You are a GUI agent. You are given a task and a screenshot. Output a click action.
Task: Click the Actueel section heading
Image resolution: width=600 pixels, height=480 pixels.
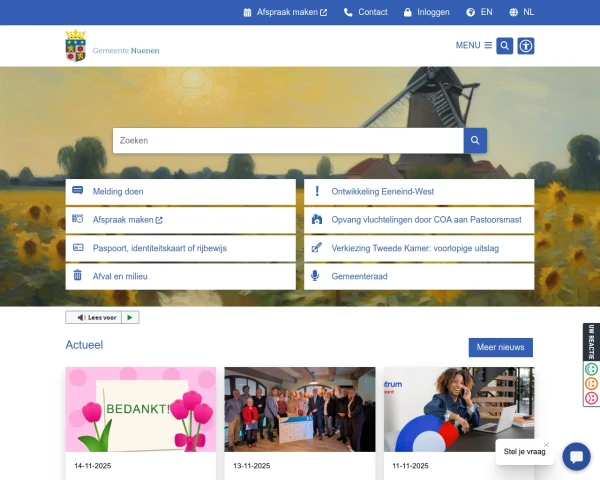click(x=84, y=345)
